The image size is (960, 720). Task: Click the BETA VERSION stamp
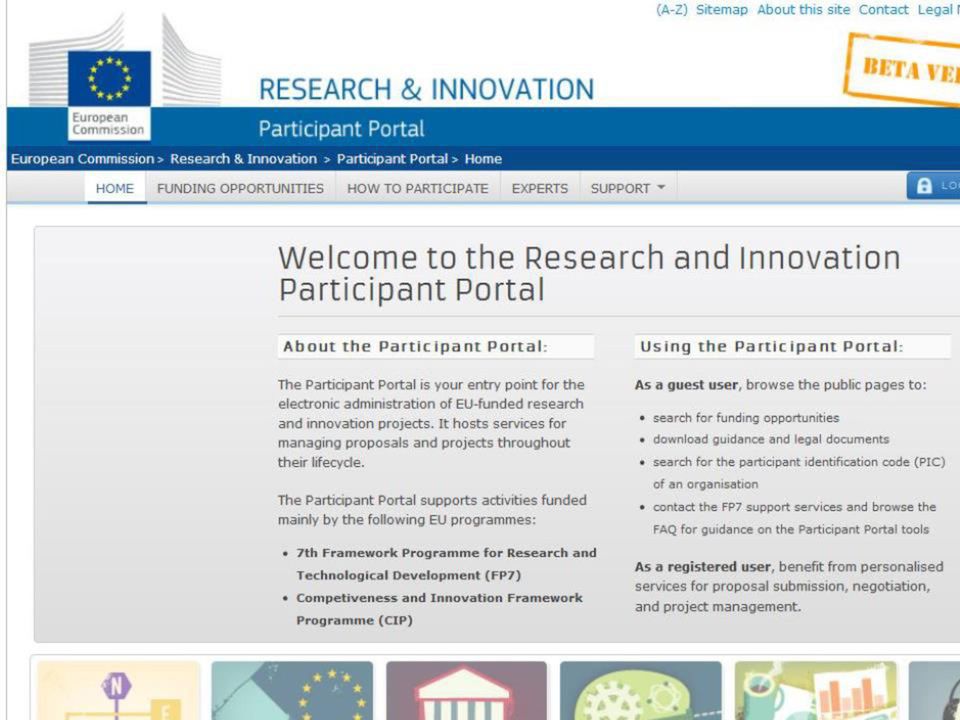pos(903,69)
